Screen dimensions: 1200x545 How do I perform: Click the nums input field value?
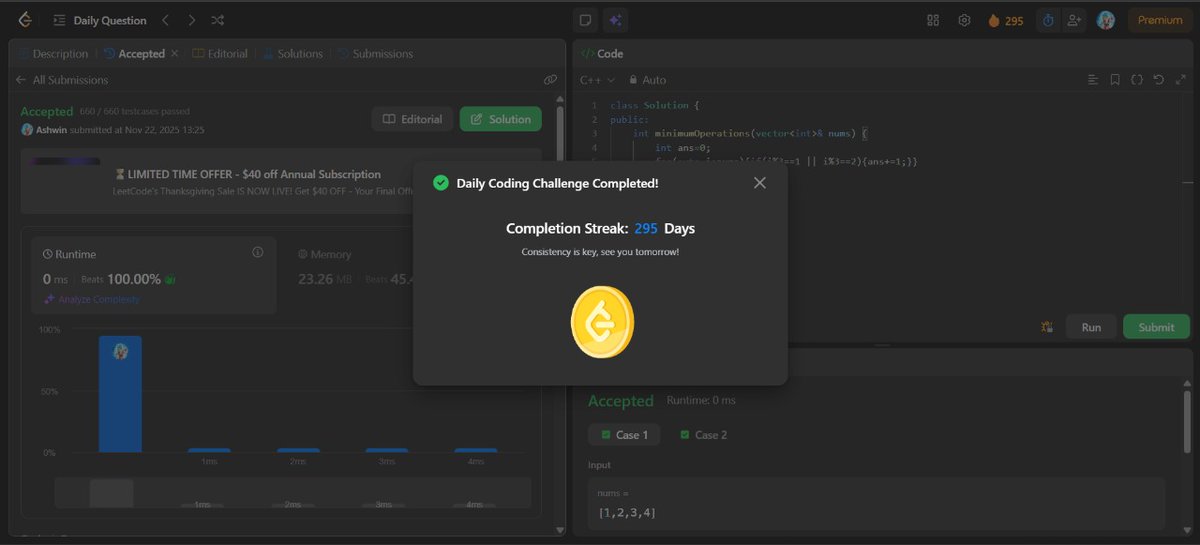click(x=627, y=513)
